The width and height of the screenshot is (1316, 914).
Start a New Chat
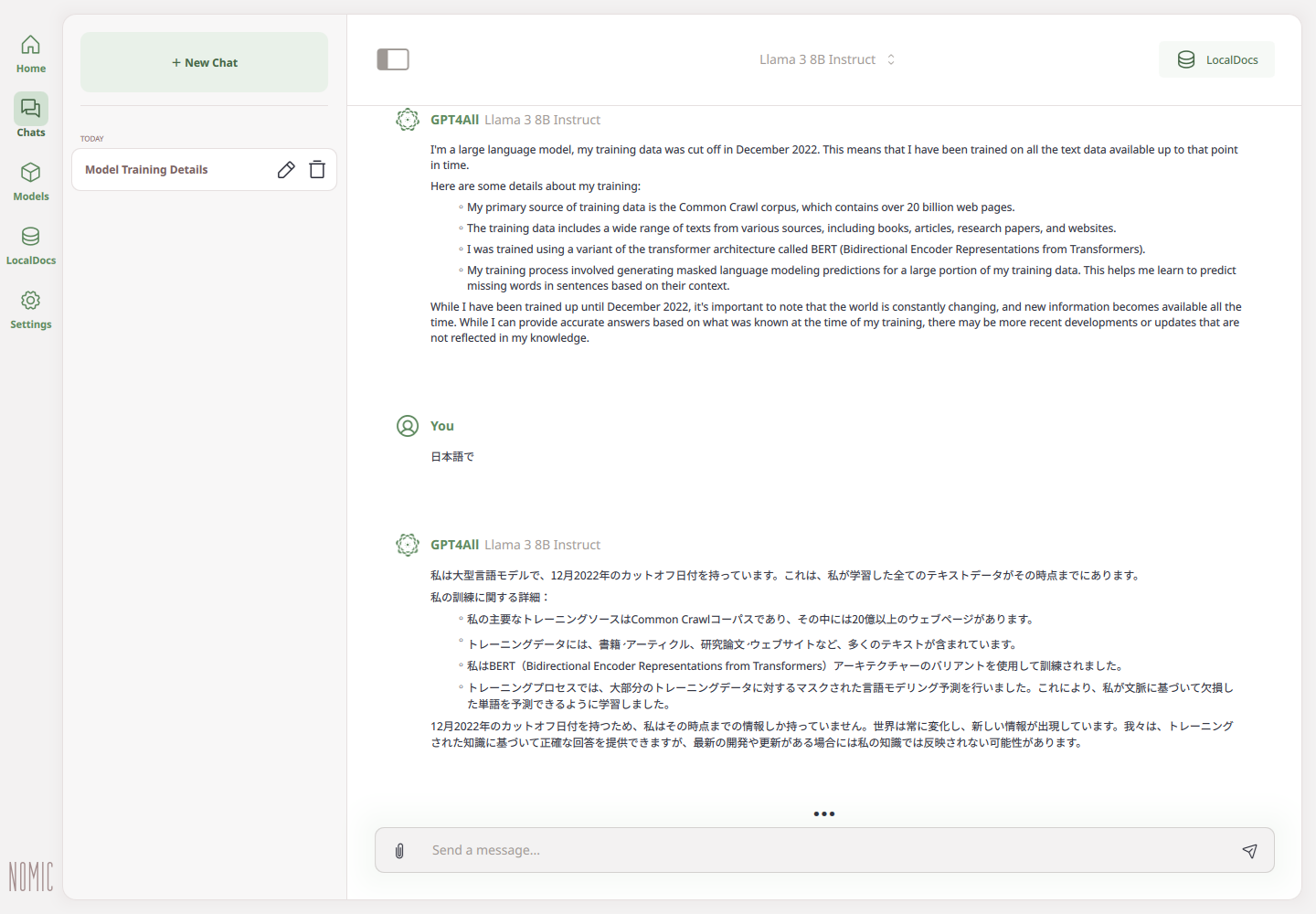(204, 62)
